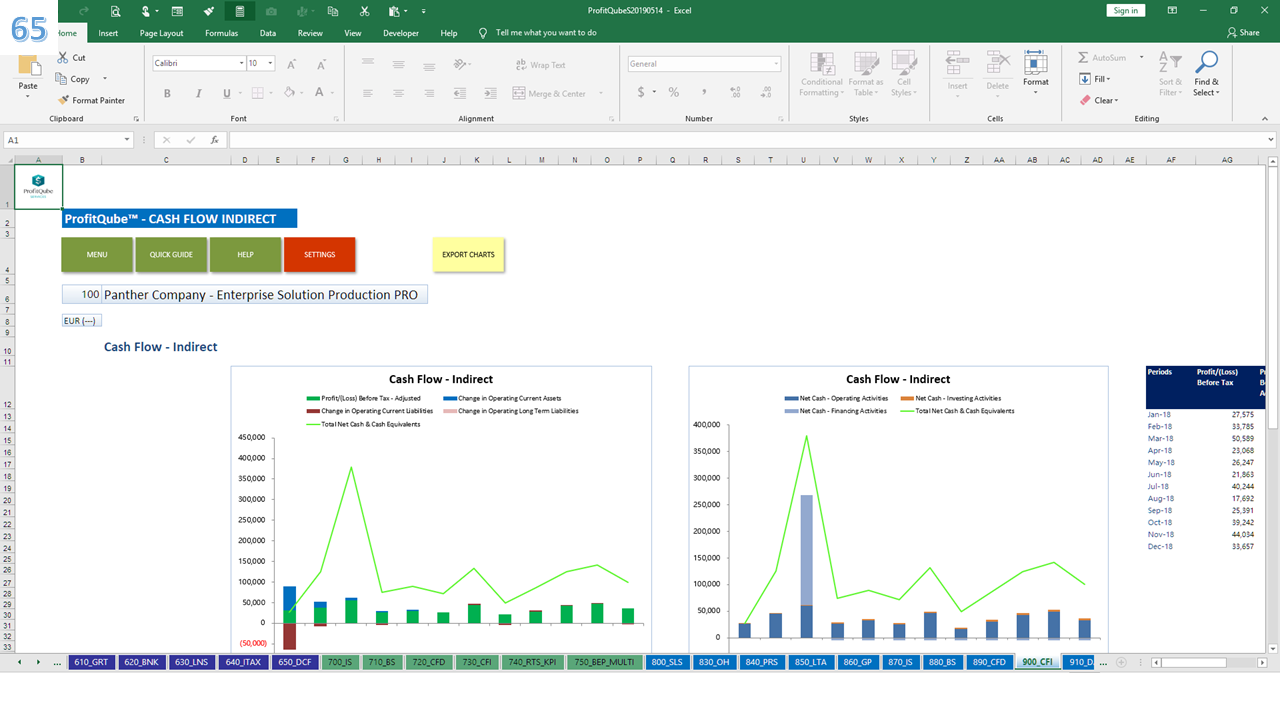Viewport: 1280px width, 720px height.
Task: Click the scissors icon in the title bar
Action: tap(364, 11)
